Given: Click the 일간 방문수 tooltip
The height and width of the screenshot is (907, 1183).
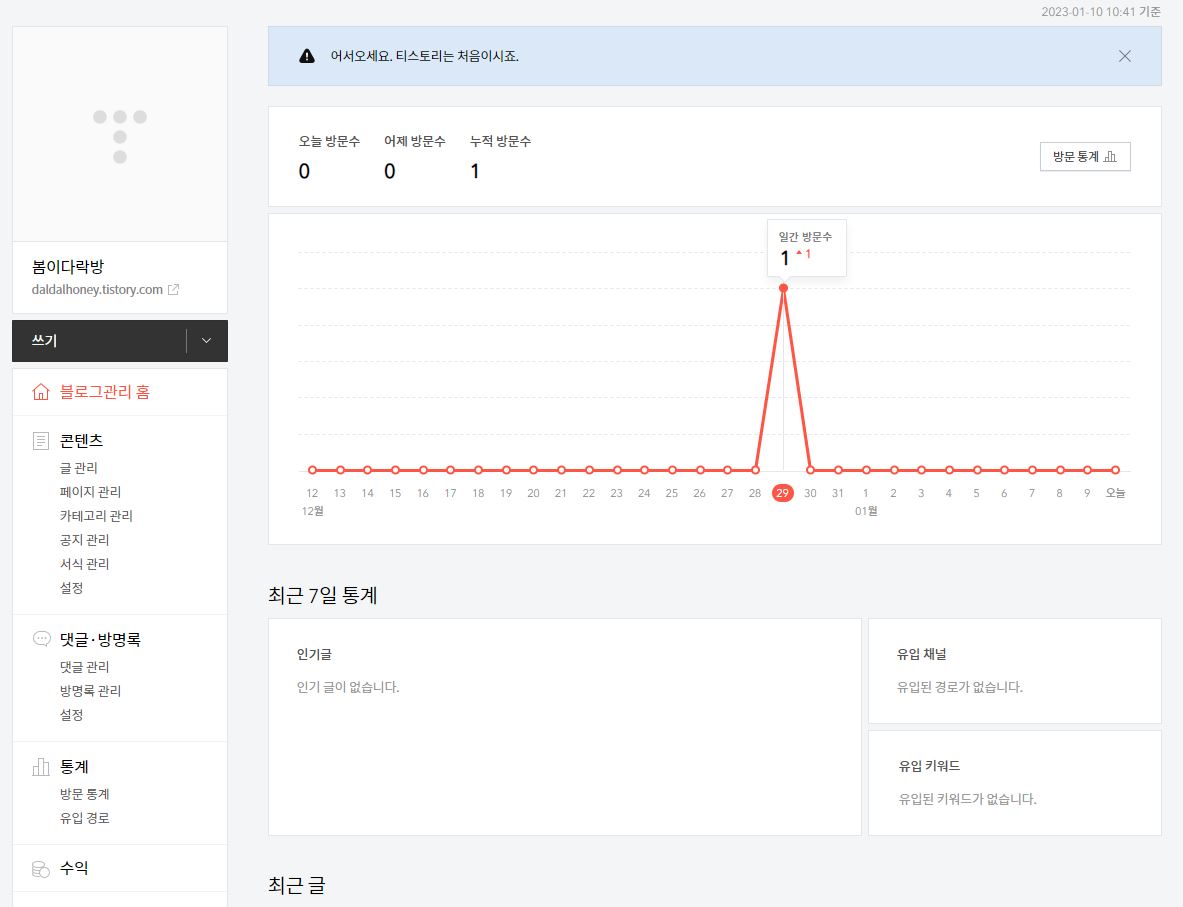Looking at the screenshot, I should (x=807, y=248).
